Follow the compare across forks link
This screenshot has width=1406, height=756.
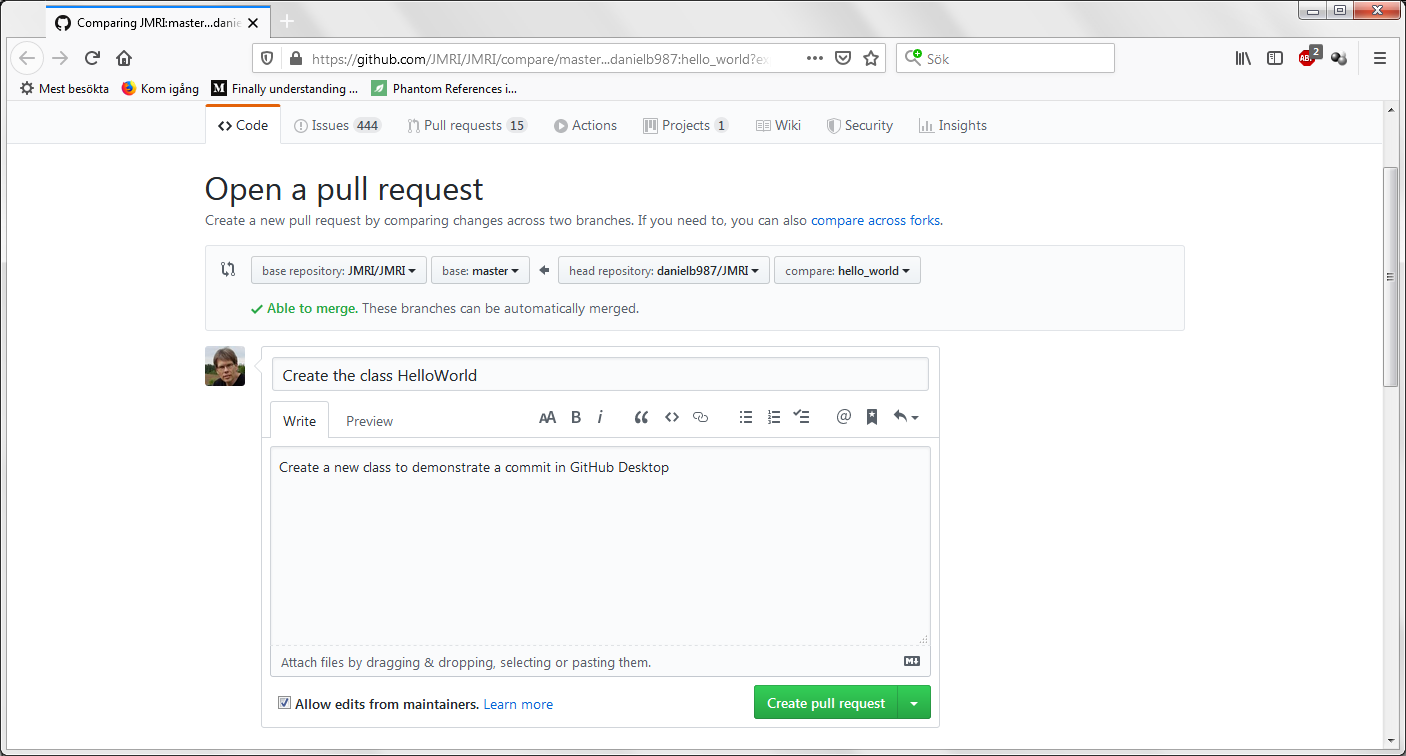[x=875, y=220]
